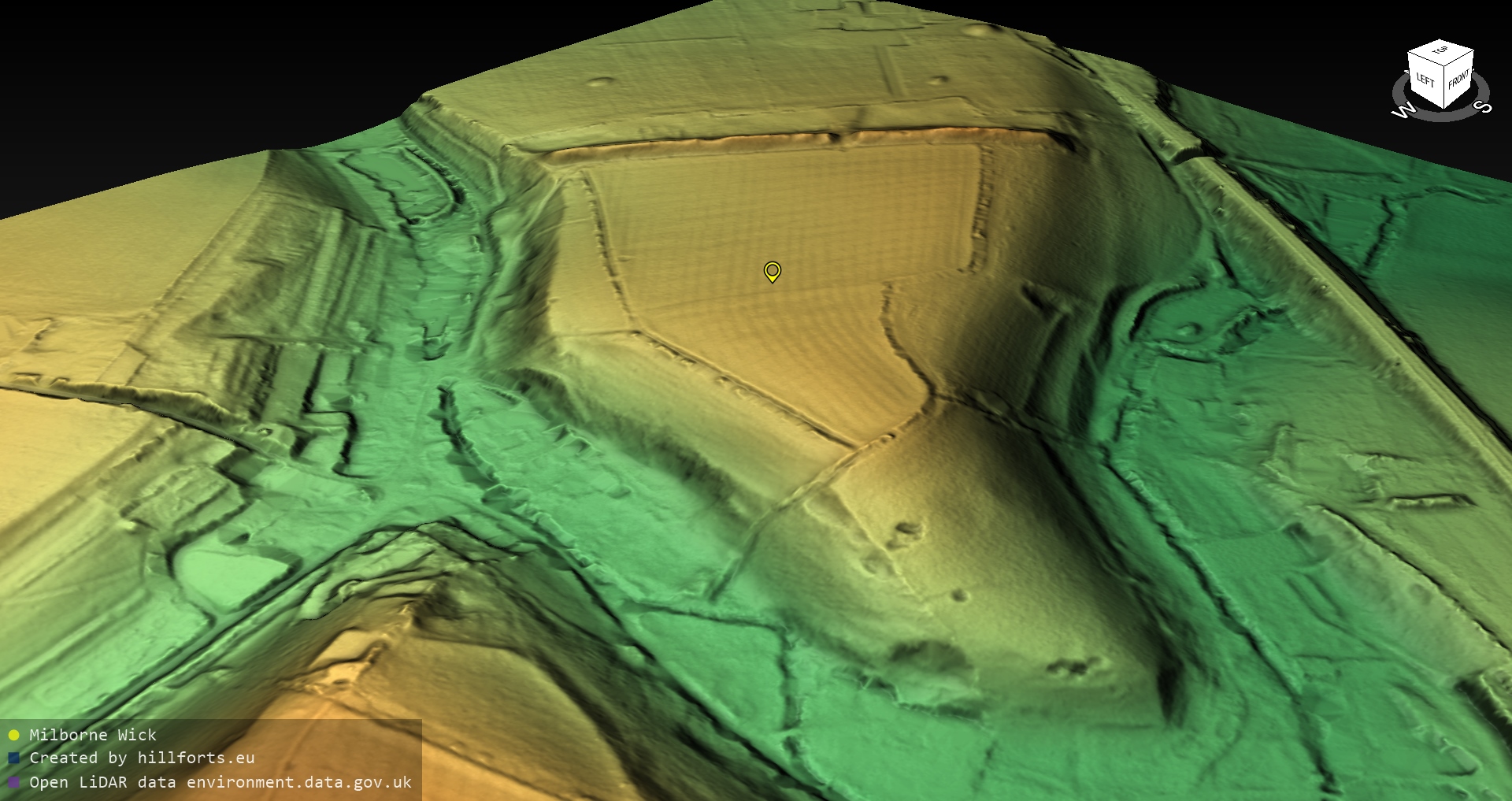Open the hillforts.eu link
Image resolution: width=1512 pixels, height=801 pixels.
point(195,758)
